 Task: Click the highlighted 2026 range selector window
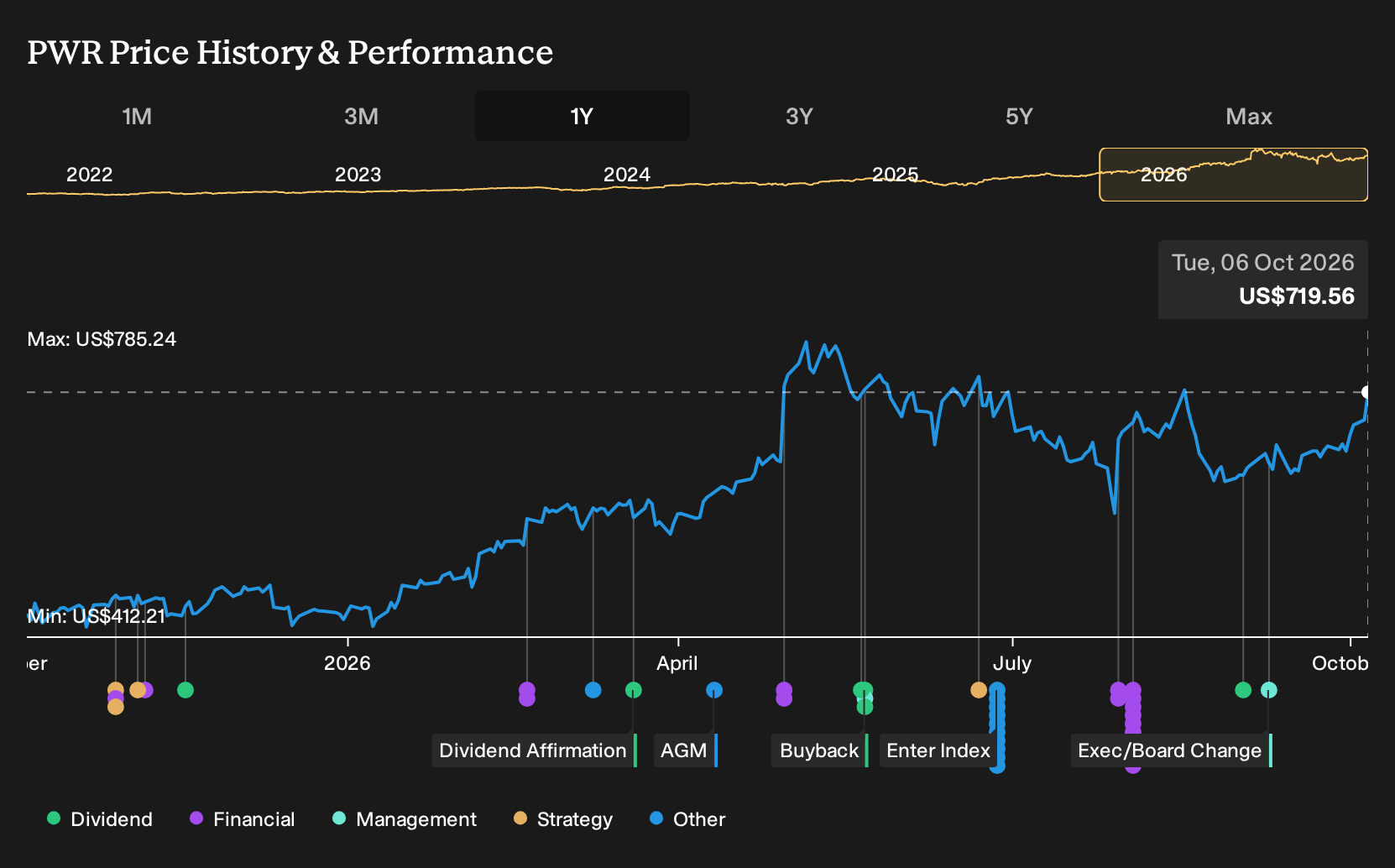[x=1234, y=175]
